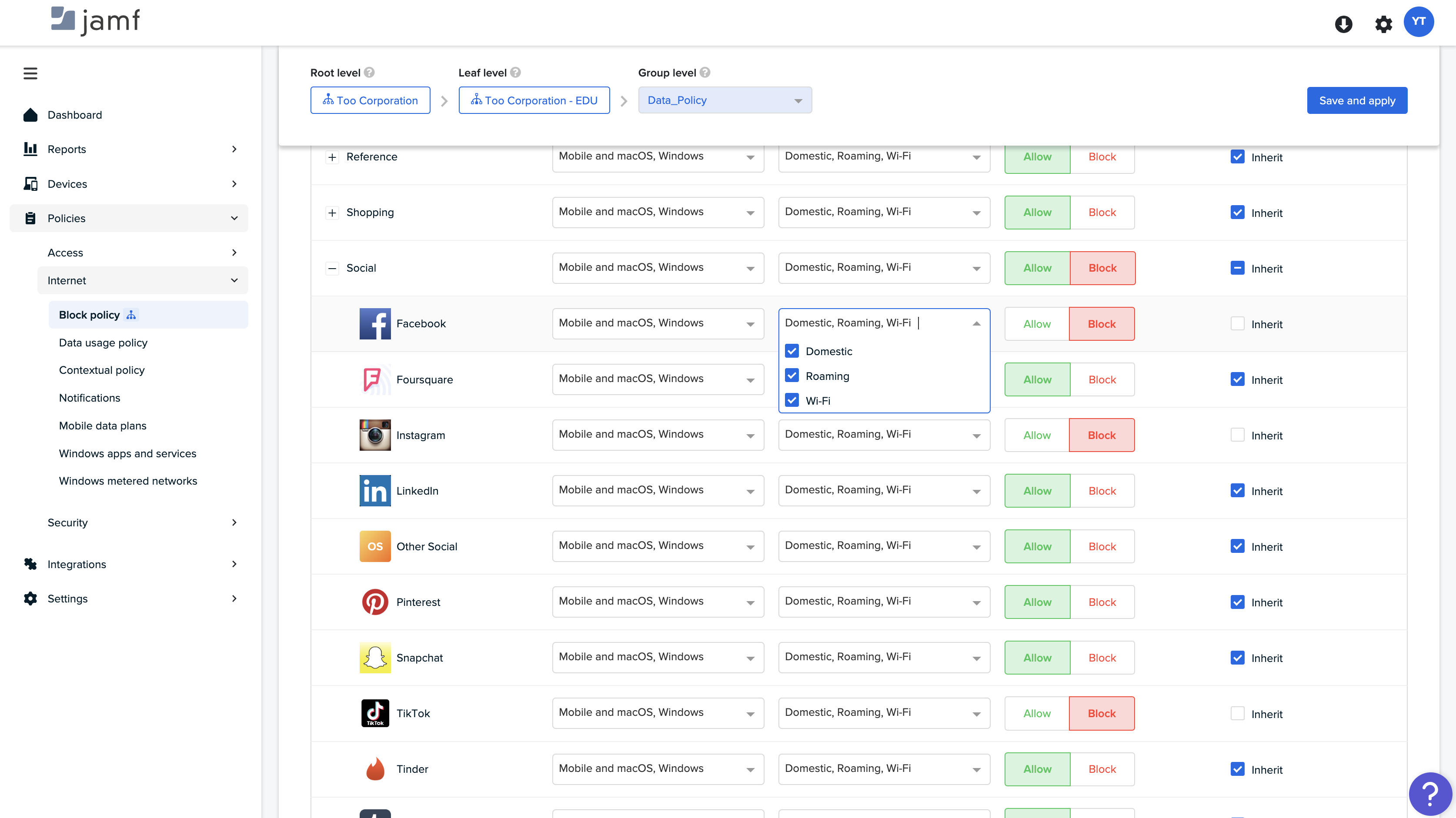Uncheck Inherit for LinkedIn row

click(1237, 490)
